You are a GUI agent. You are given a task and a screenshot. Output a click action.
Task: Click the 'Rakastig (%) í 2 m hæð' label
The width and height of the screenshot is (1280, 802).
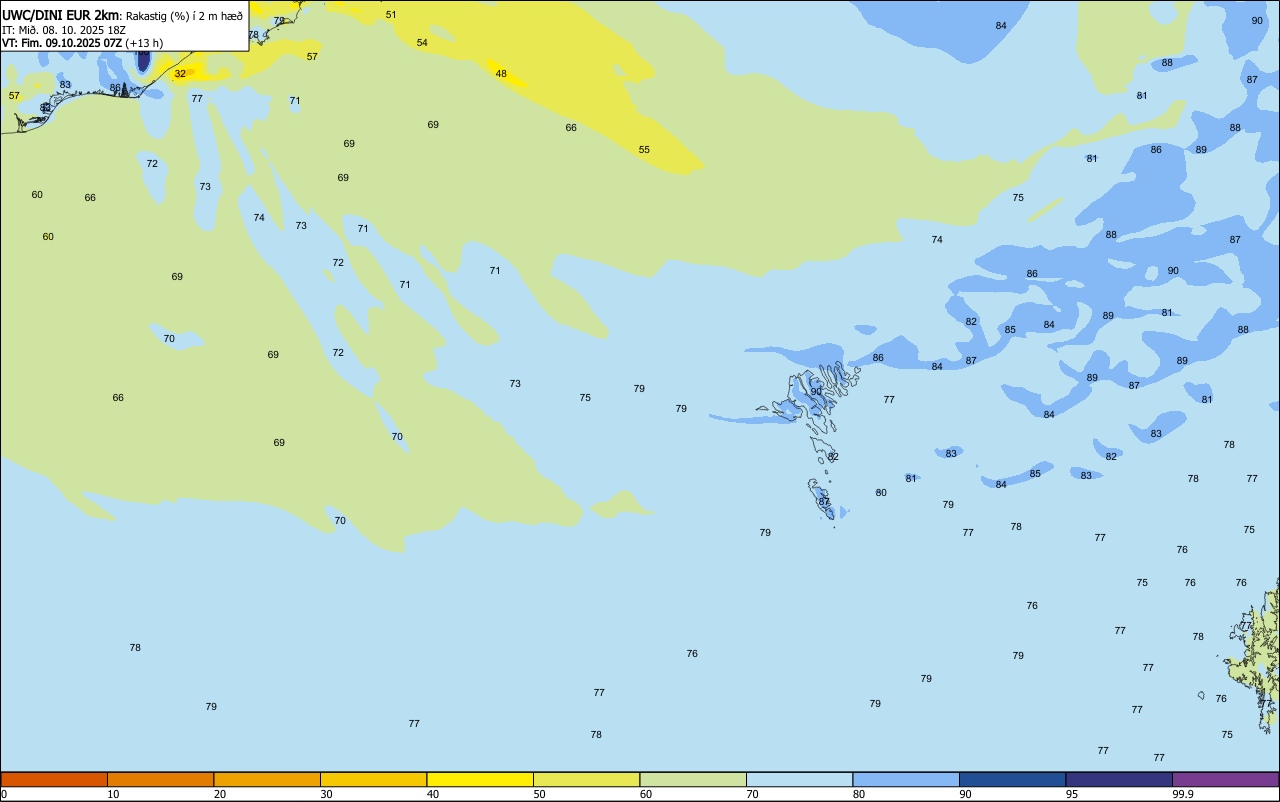[184, 16]
